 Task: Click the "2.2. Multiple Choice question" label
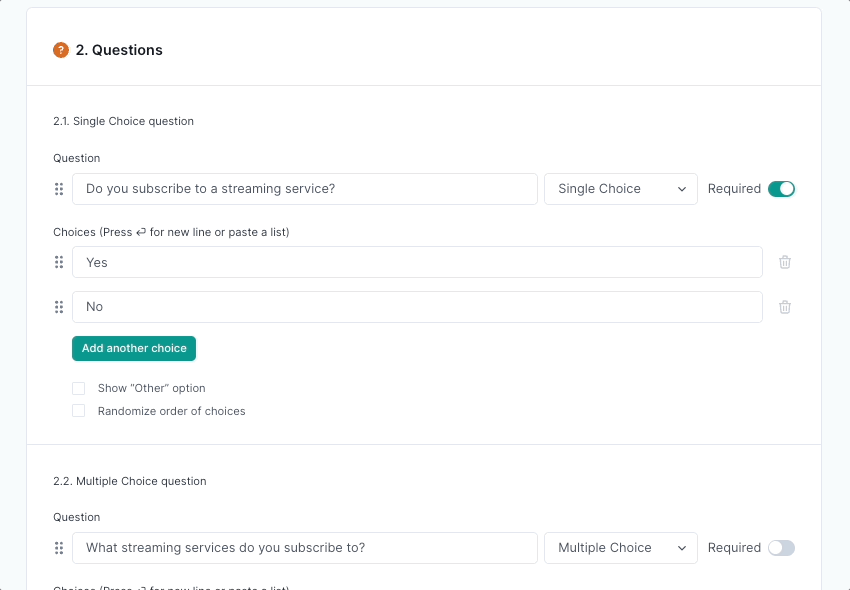130,481
